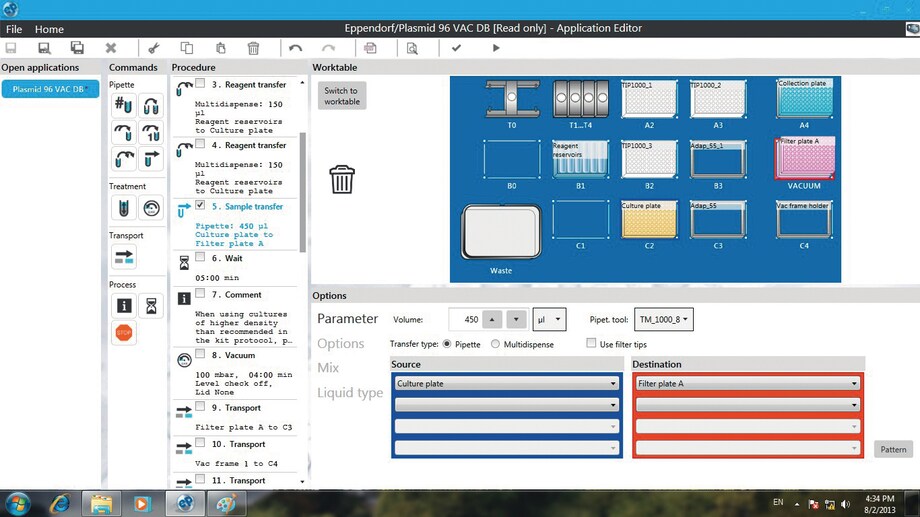This screenshot has height=517, width=920.
Task: Select the Reagent transfer command icon
Action: click(124, 158)
